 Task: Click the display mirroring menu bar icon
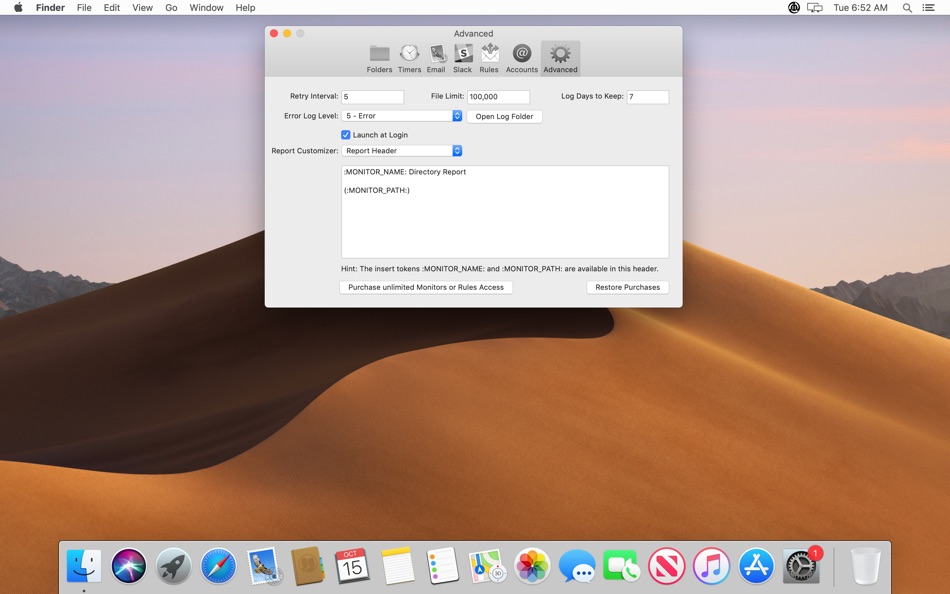(815, 8)
